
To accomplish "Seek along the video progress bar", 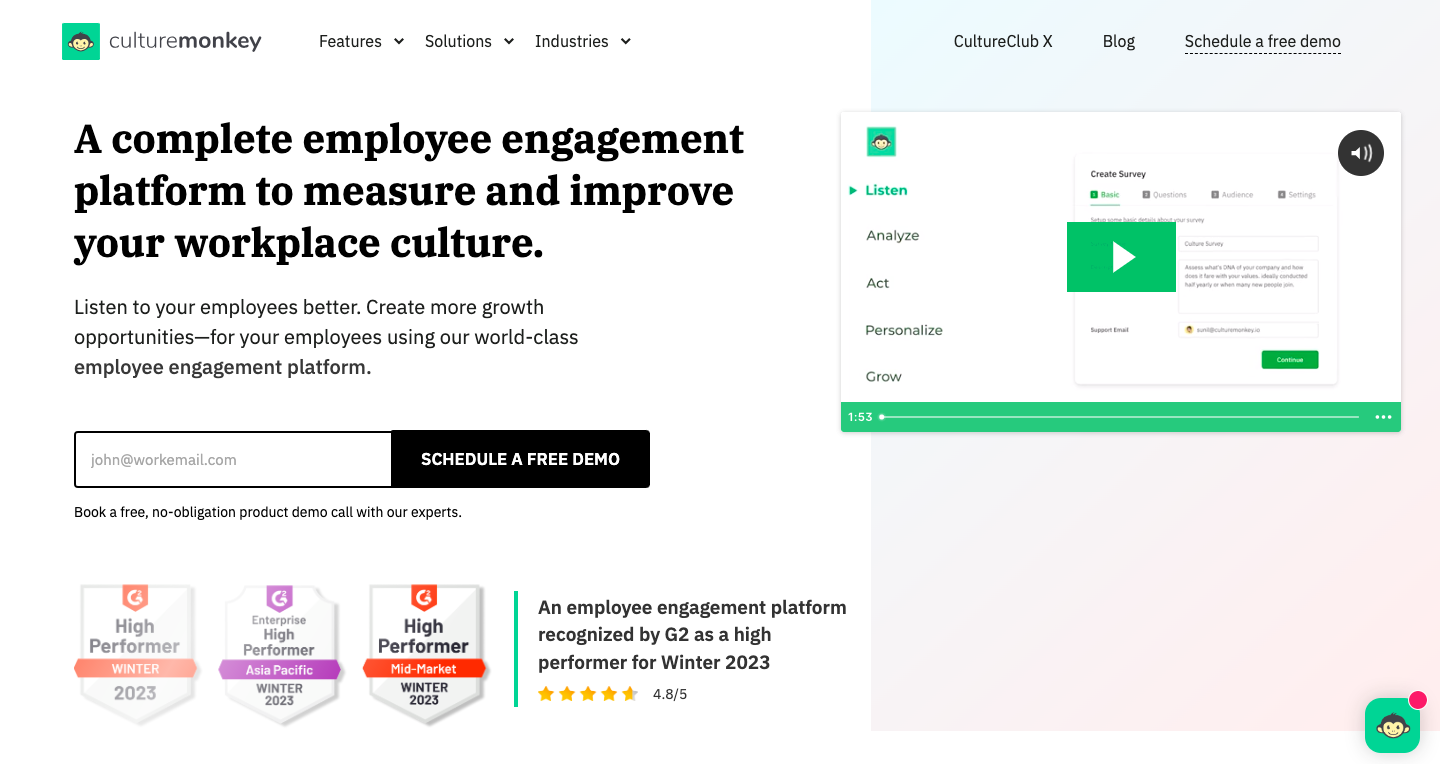I will (x=1120, y=417).
